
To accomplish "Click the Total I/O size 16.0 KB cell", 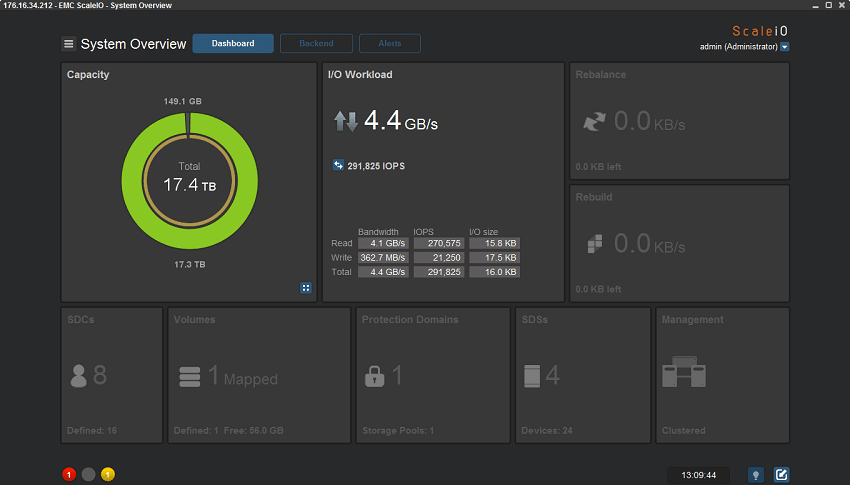I will click(x=494, y=272).
